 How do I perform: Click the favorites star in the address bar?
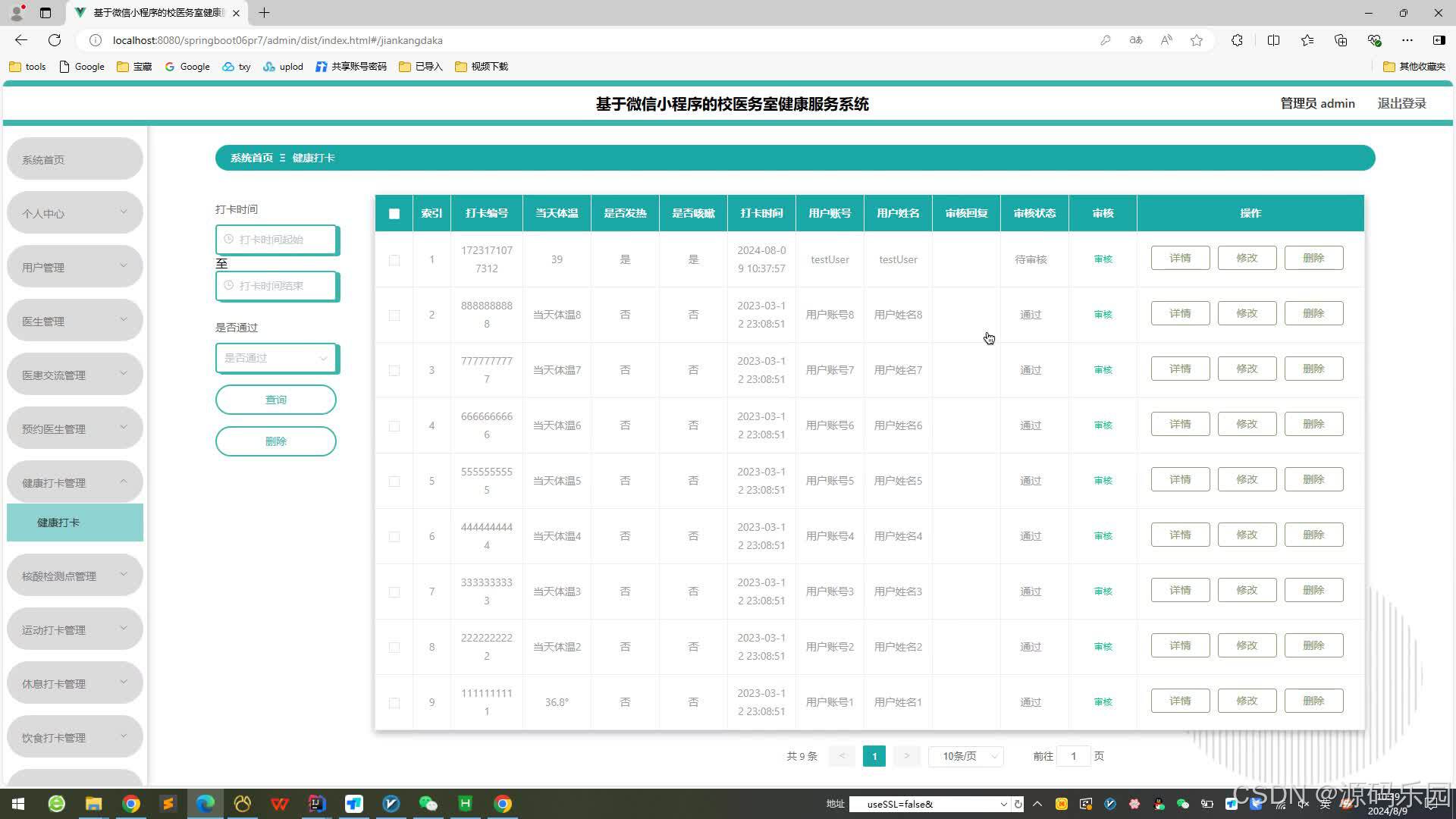click(1197, 40)
